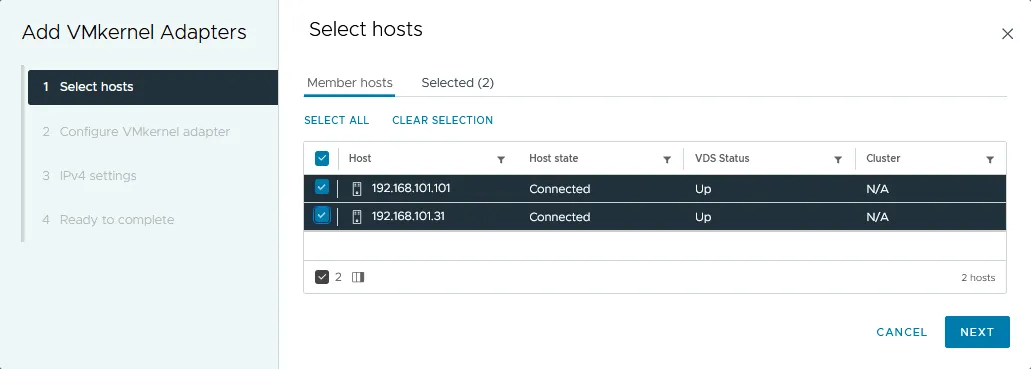
Task: Open the Host column filter icon
Action: 501,159
